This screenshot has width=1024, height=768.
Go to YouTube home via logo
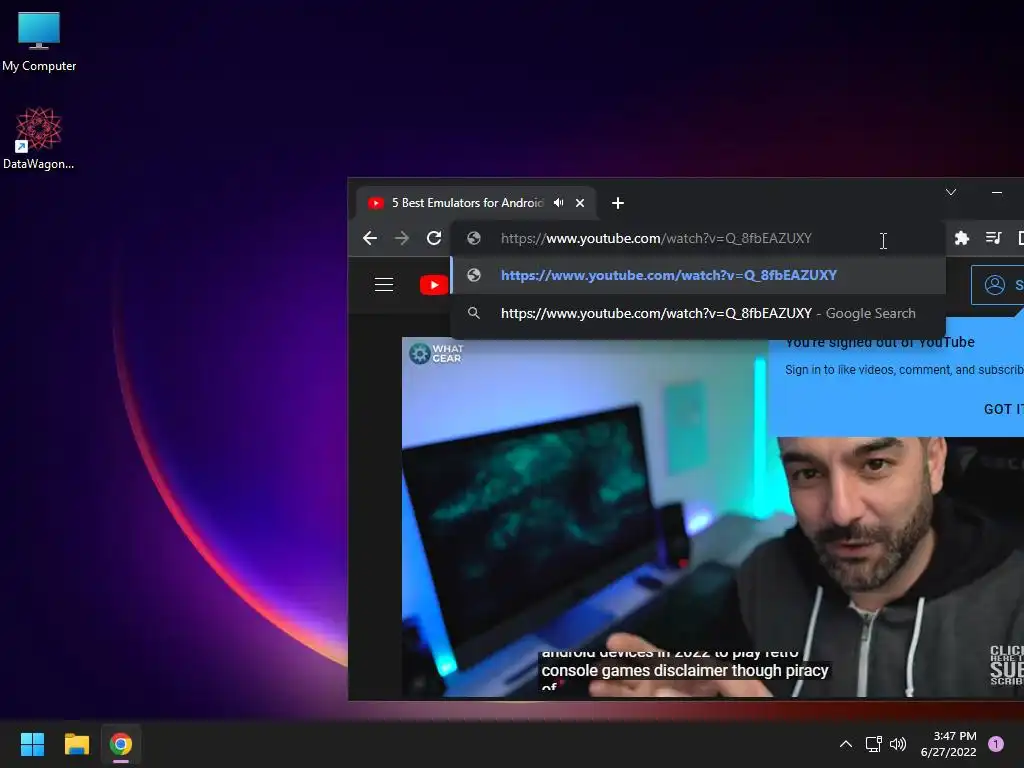click(434, 285)
